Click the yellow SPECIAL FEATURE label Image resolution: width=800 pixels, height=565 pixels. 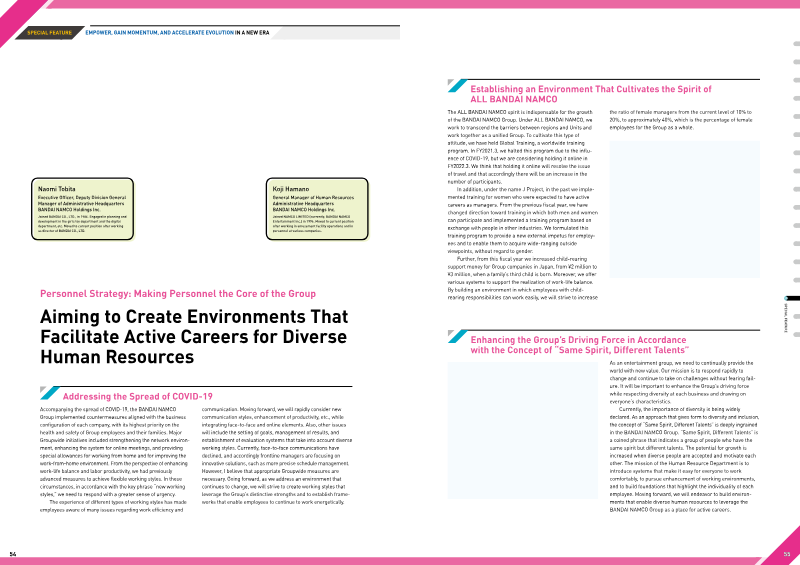49,33
